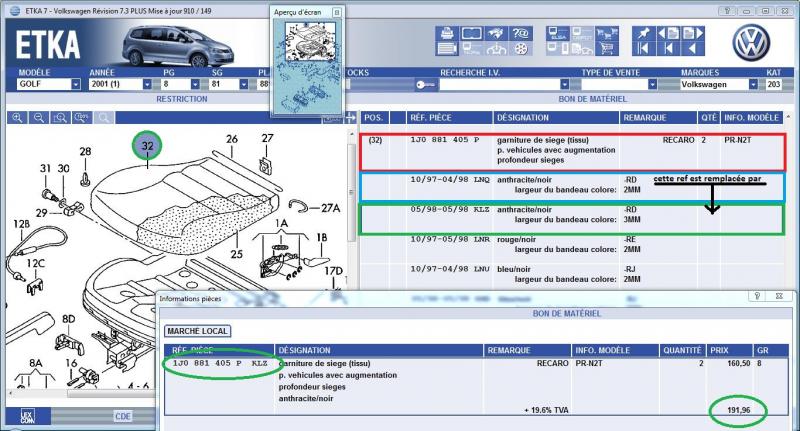Activate zoom-to-area magnifier tool
The image size is (800, 431).
[x=60, y=118]
